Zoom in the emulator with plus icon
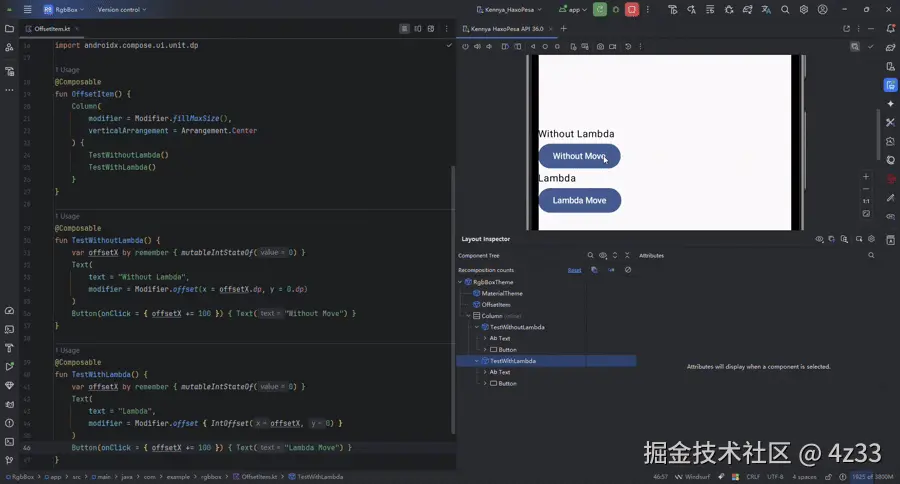The width and height of the screenshot is (900, 484). click(866, 176)
